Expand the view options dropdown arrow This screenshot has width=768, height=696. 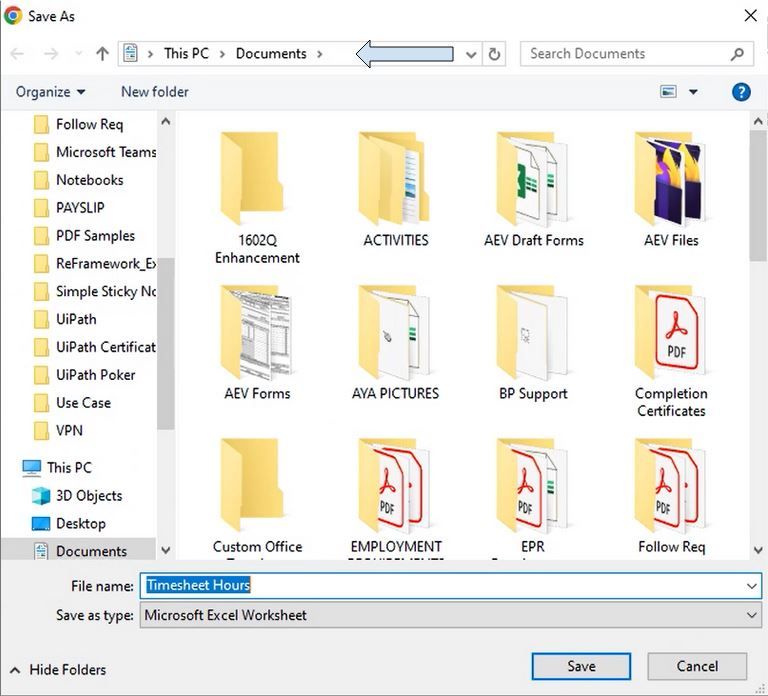point(691,92)
